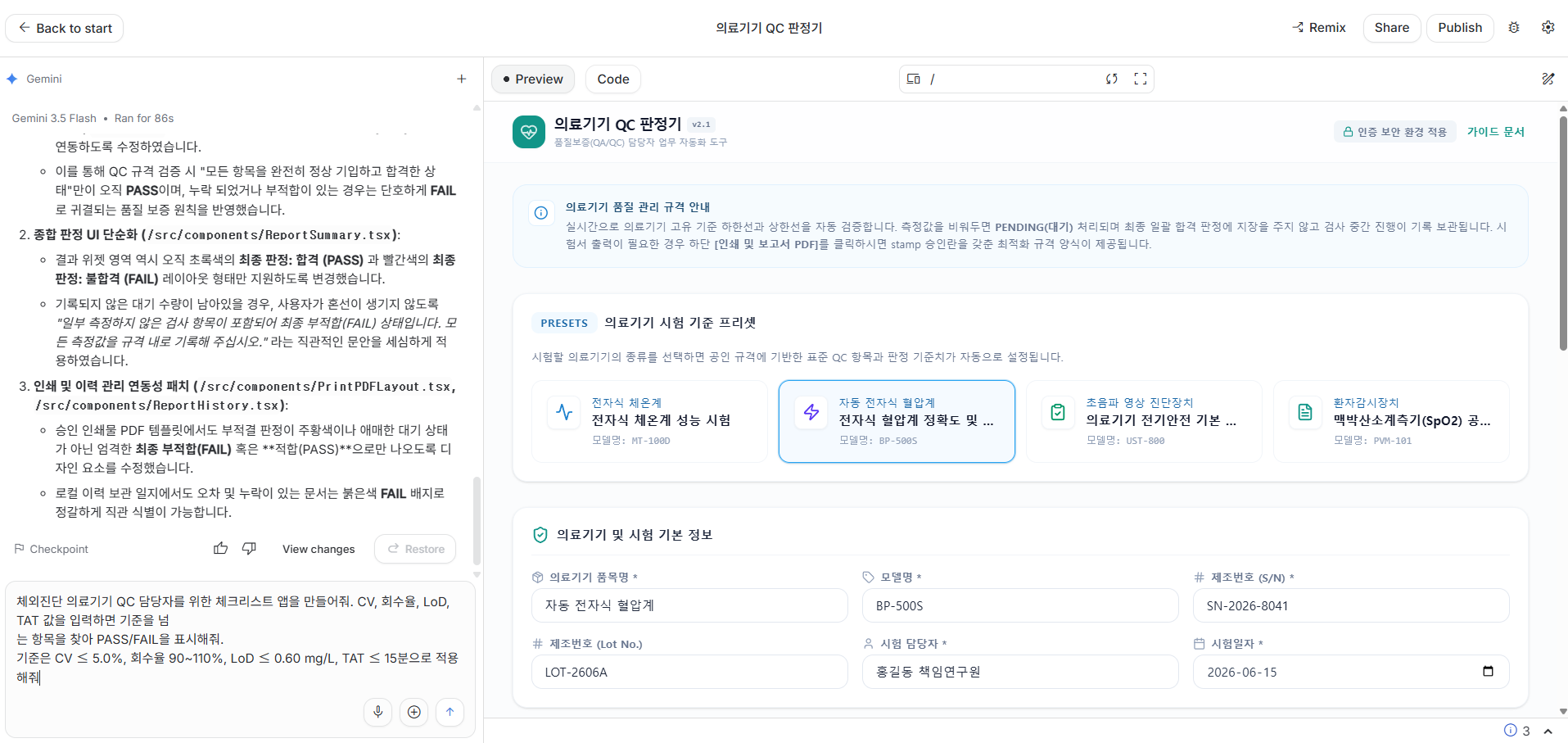Click the Gemini 3.5 Flash model label
1568x743 pixels.
click(54, 118)
